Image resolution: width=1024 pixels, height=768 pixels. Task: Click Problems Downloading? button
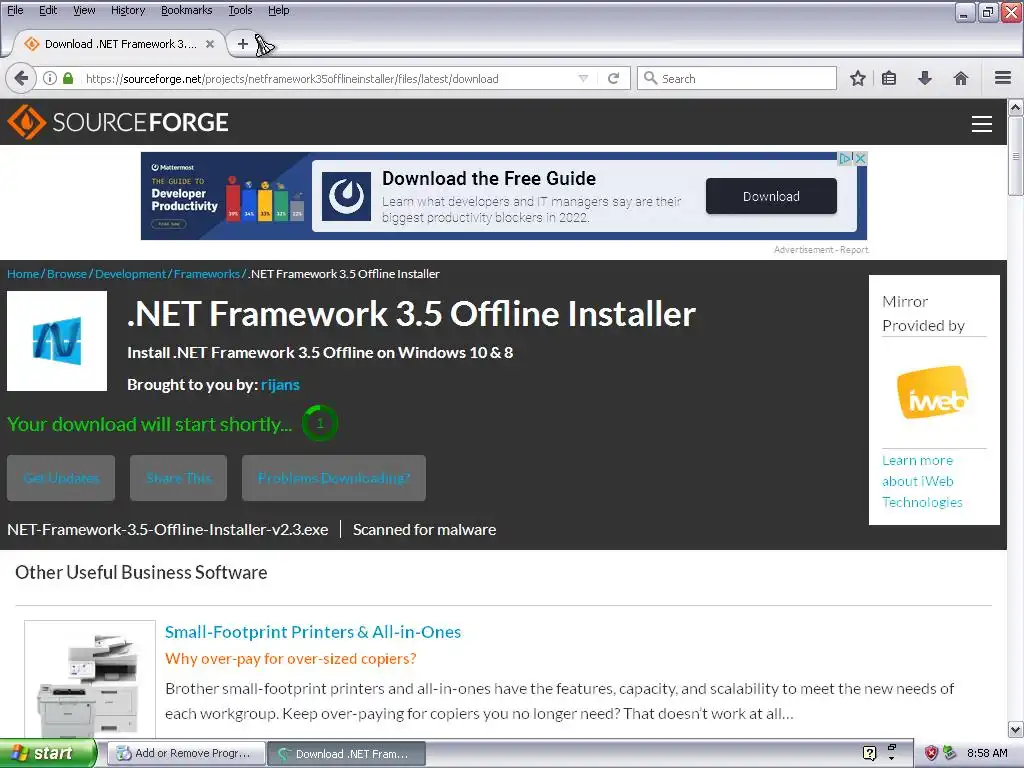click(x=334, y=478)
